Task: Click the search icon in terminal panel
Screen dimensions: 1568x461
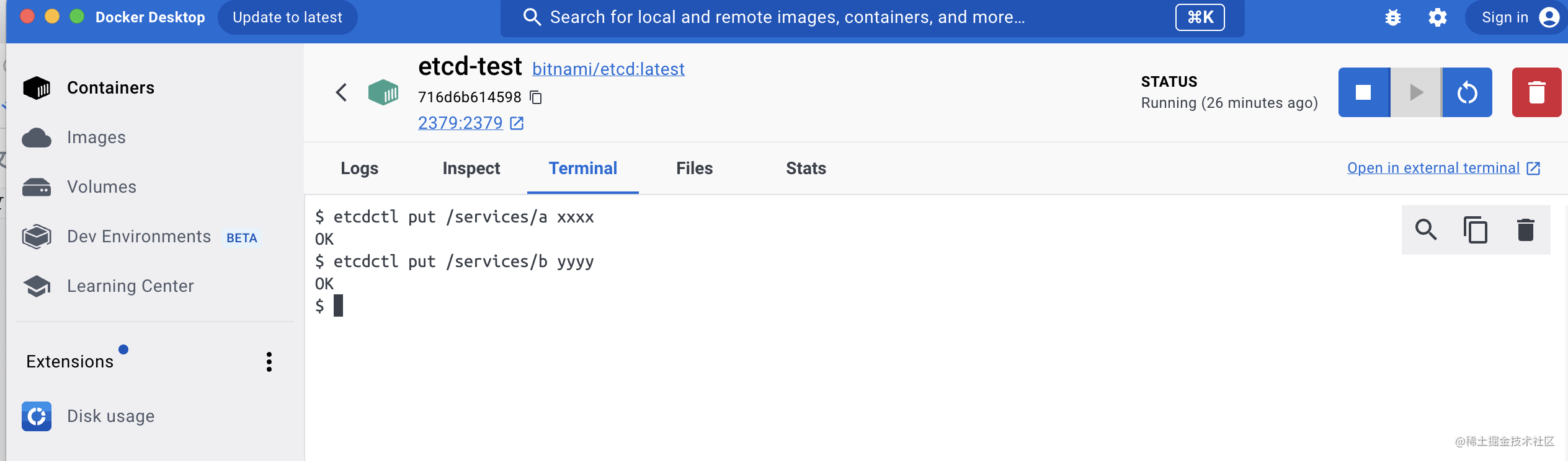Action: point(1426,230)
